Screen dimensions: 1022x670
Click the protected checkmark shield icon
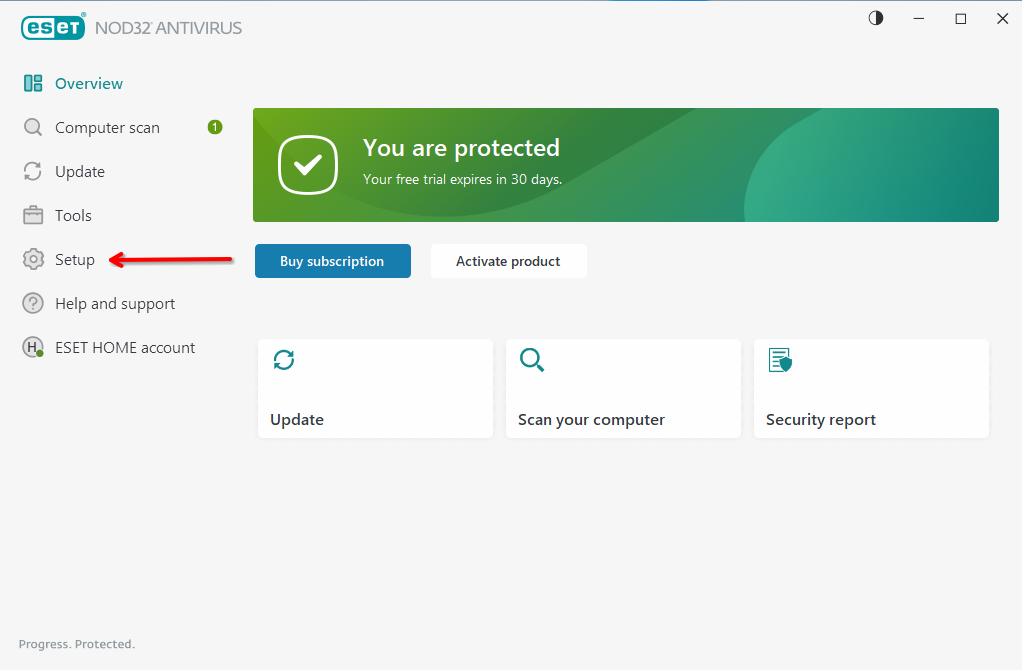(x=308, y=165)
